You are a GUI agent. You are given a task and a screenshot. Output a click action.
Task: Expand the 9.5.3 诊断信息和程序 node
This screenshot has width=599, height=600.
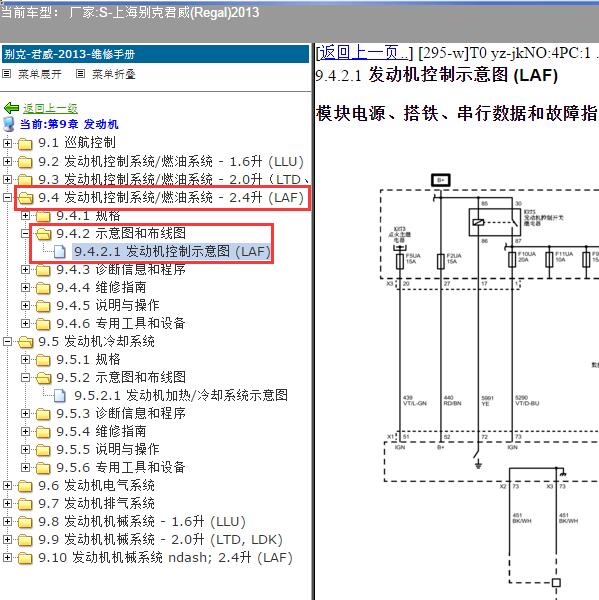[x=25, y=413]
